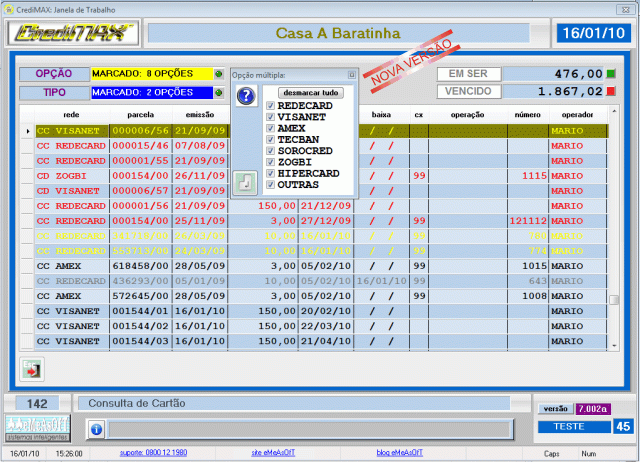640x462 pixels.
Task: Click the green indicator beside TIPO field
Action: tap(218, 93)
